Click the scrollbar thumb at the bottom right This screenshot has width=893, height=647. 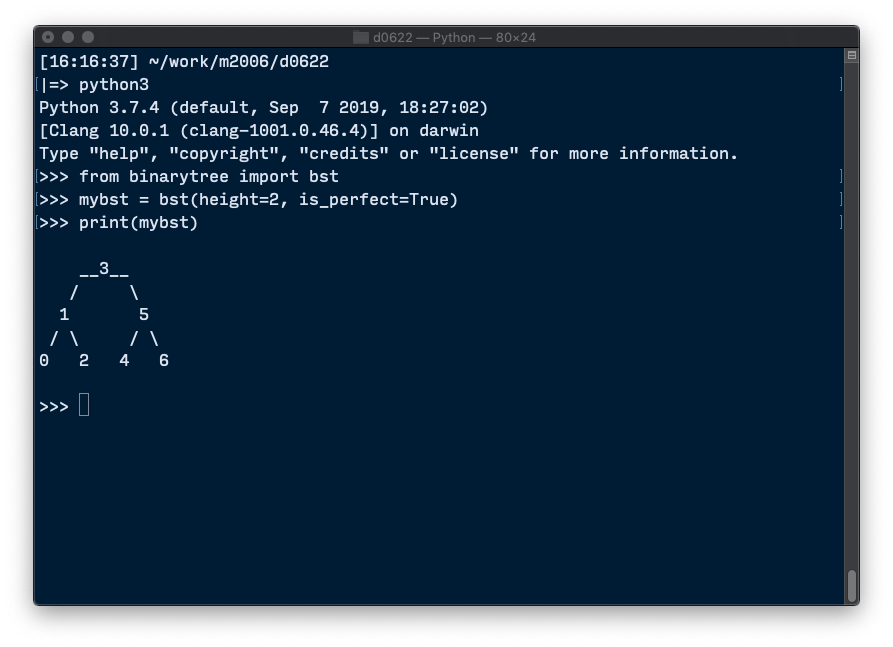coord(851,584)
